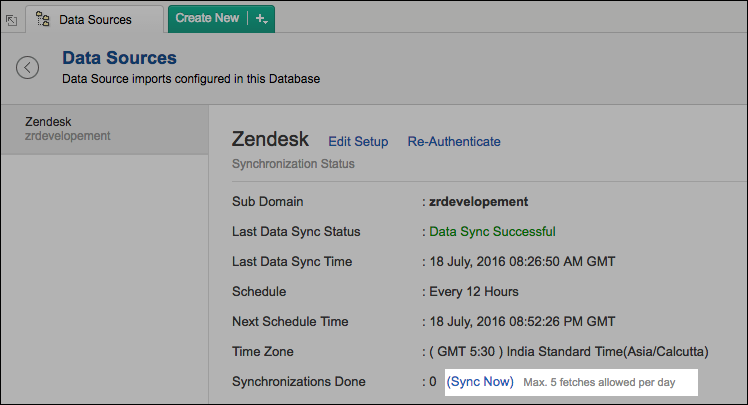The width and height of the screenshot is (748, 405).
Task: Go back using the circled arrow icon
Action: (28, 67)
